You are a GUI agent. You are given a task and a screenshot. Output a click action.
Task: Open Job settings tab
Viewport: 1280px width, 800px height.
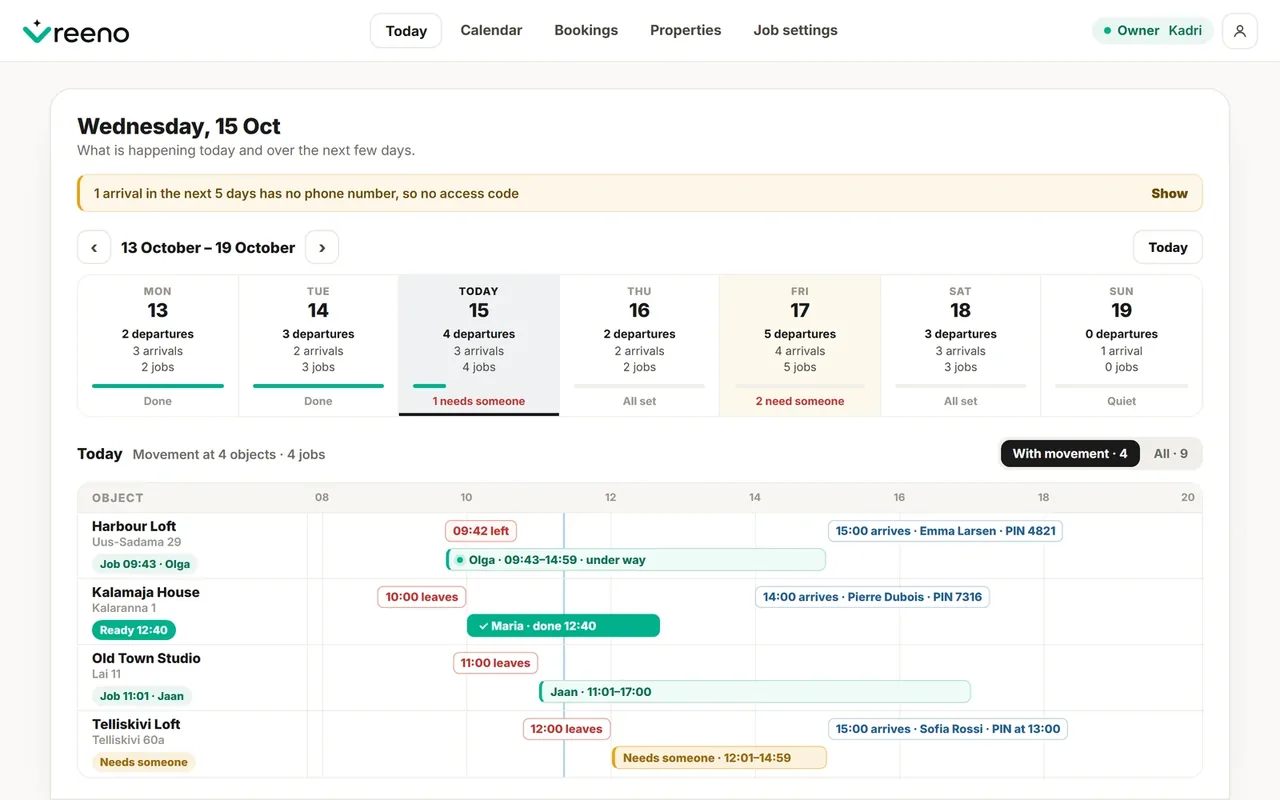[x=795, y=30]
